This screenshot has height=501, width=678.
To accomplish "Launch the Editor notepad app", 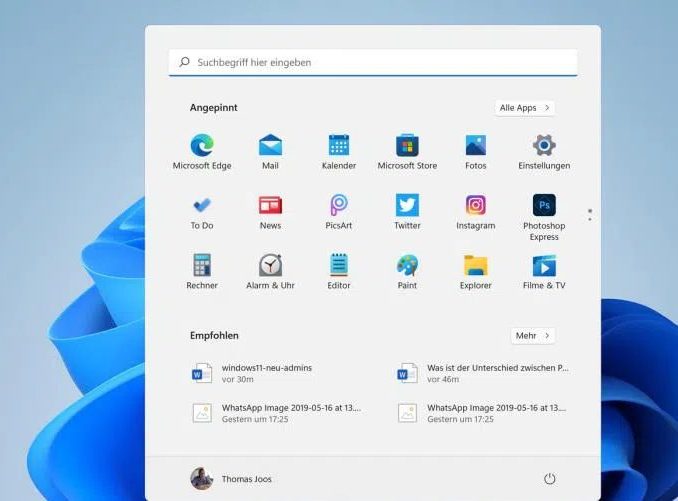I will [x=339, y=271].
